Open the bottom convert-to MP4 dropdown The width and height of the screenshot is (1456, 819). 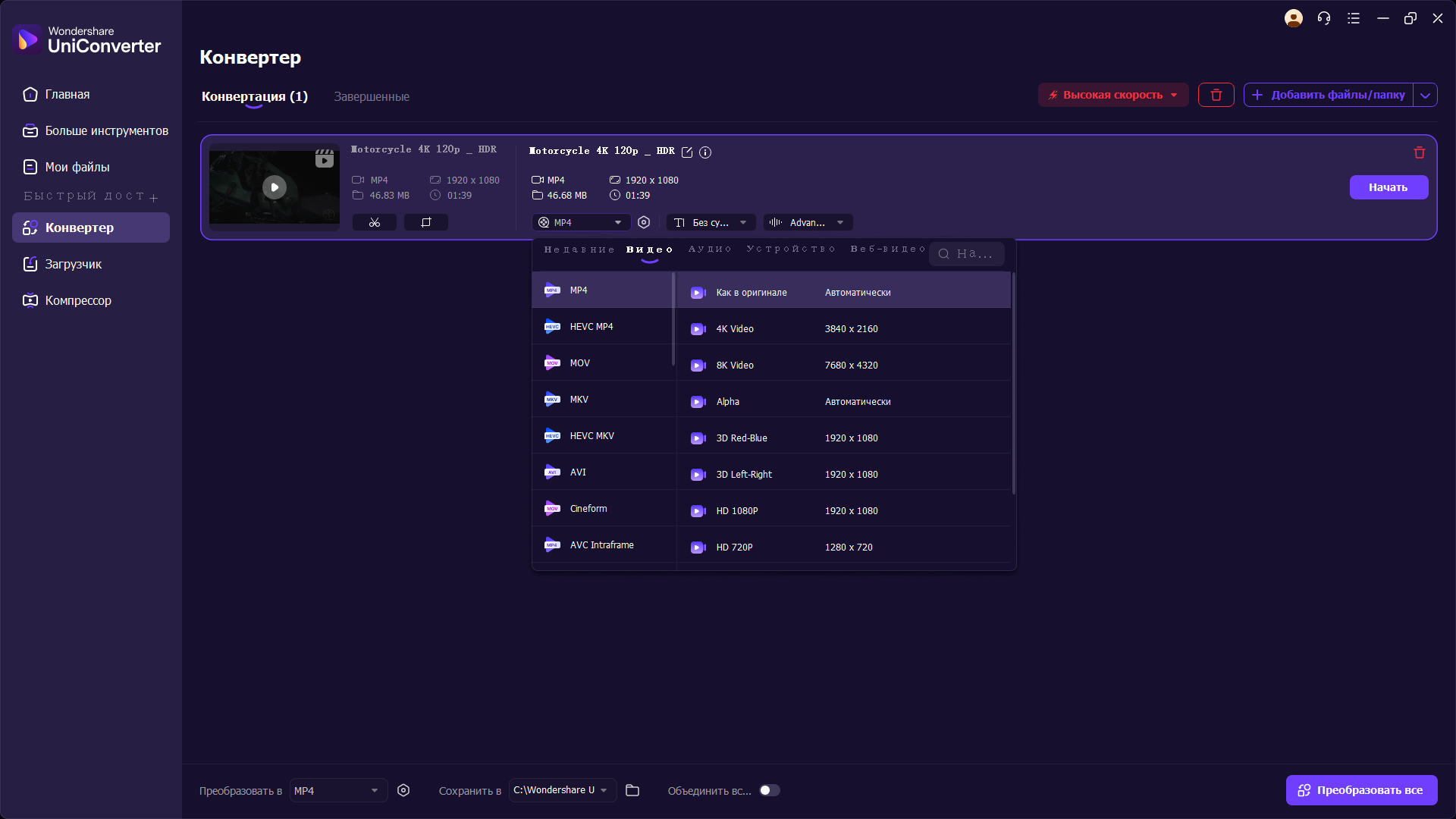tap(338, 790)
